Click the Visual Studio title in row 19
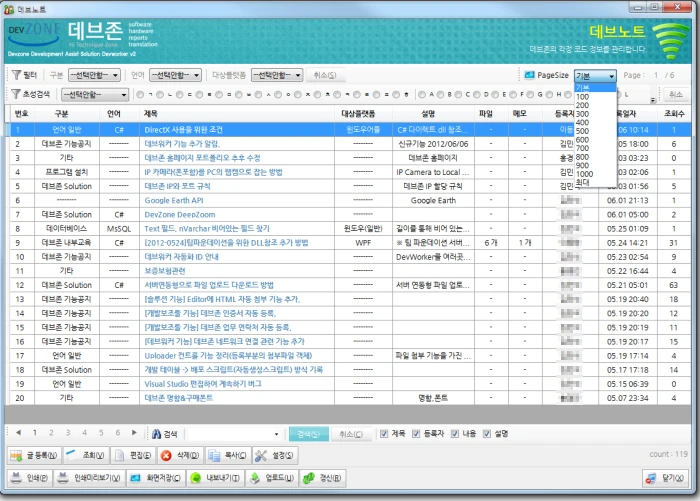The width and height of the screenshot is (700, 501). coord(203,384)
